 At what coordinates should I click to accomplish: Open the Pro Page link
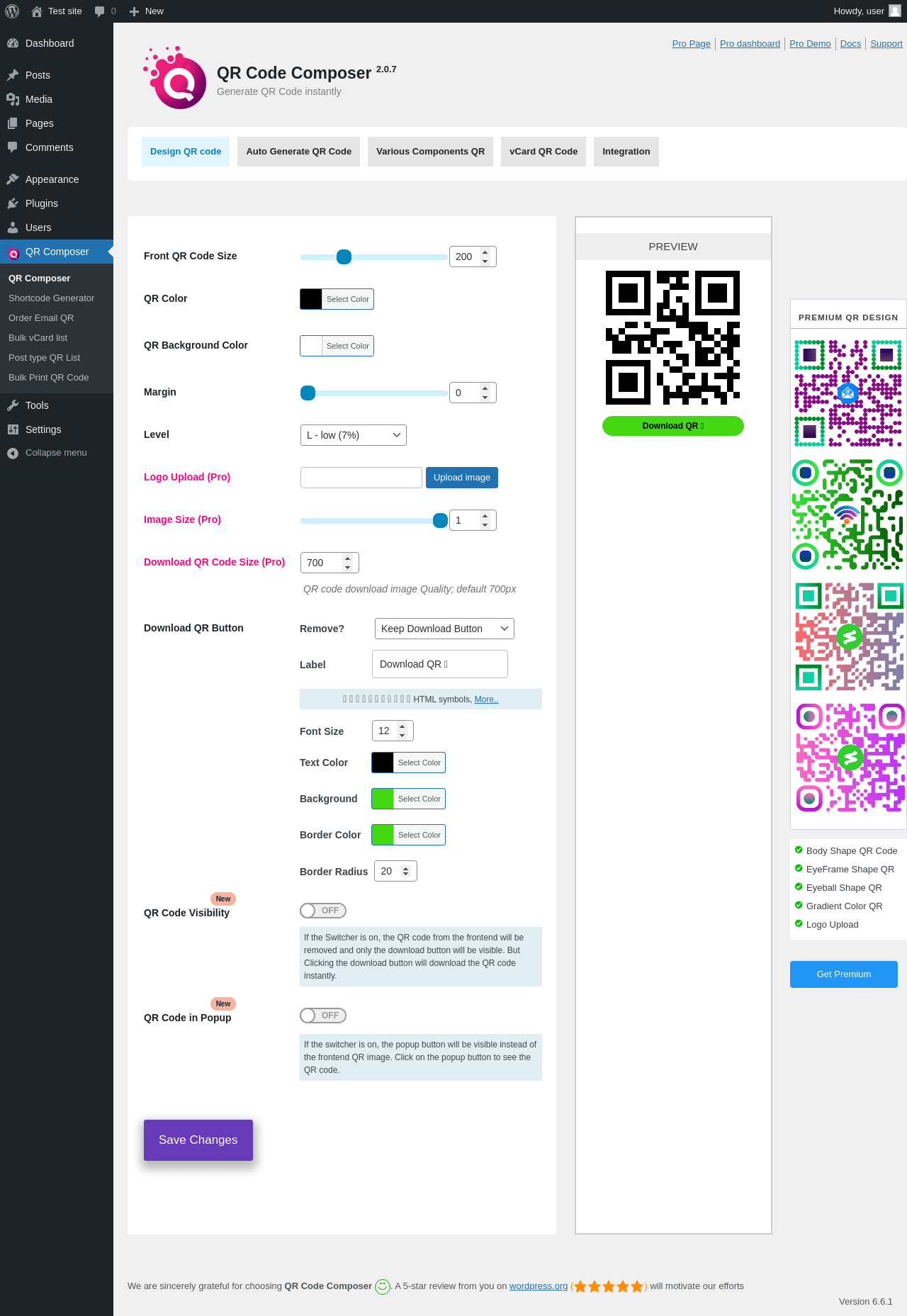[x=692, y=44]
